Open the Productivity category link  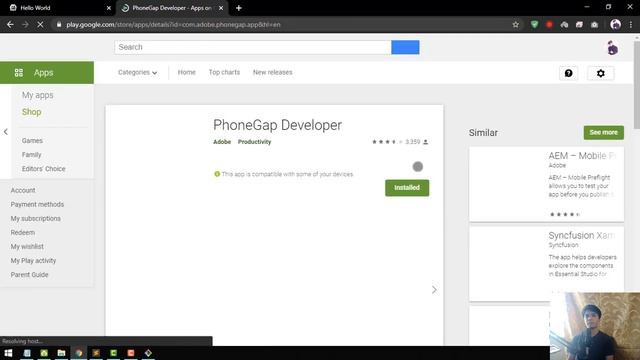pyautogui.click(x=254, y=142)
